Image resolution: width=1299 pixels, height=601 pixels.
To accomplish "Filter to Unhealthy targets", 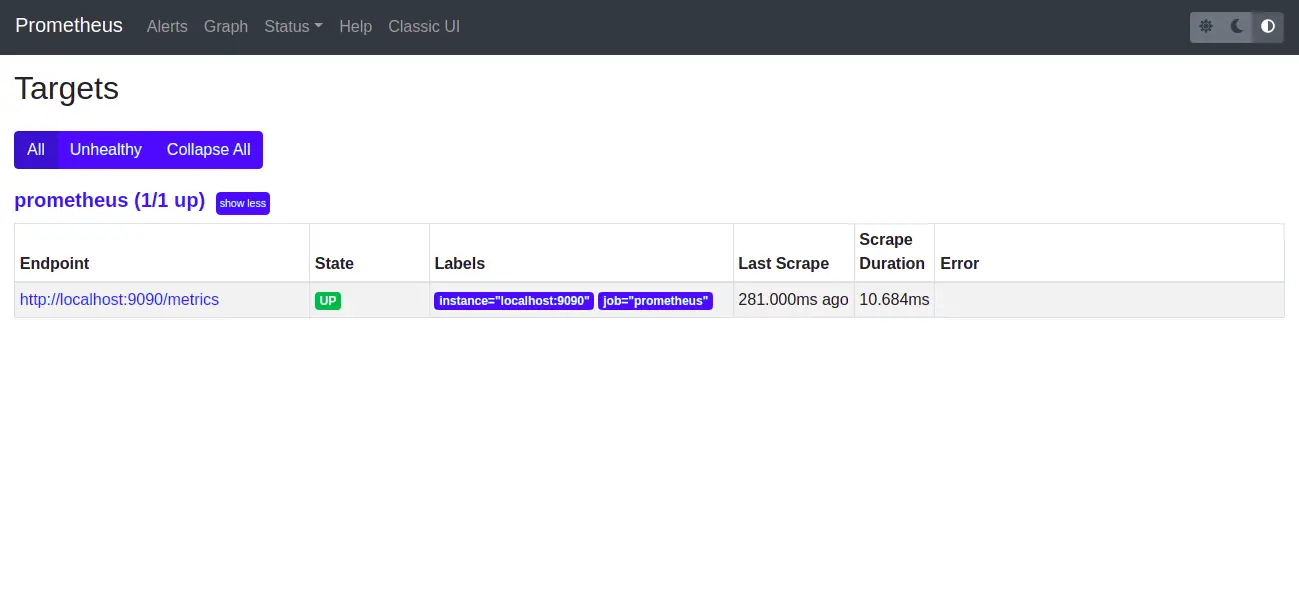I will (x=106, y=150).
